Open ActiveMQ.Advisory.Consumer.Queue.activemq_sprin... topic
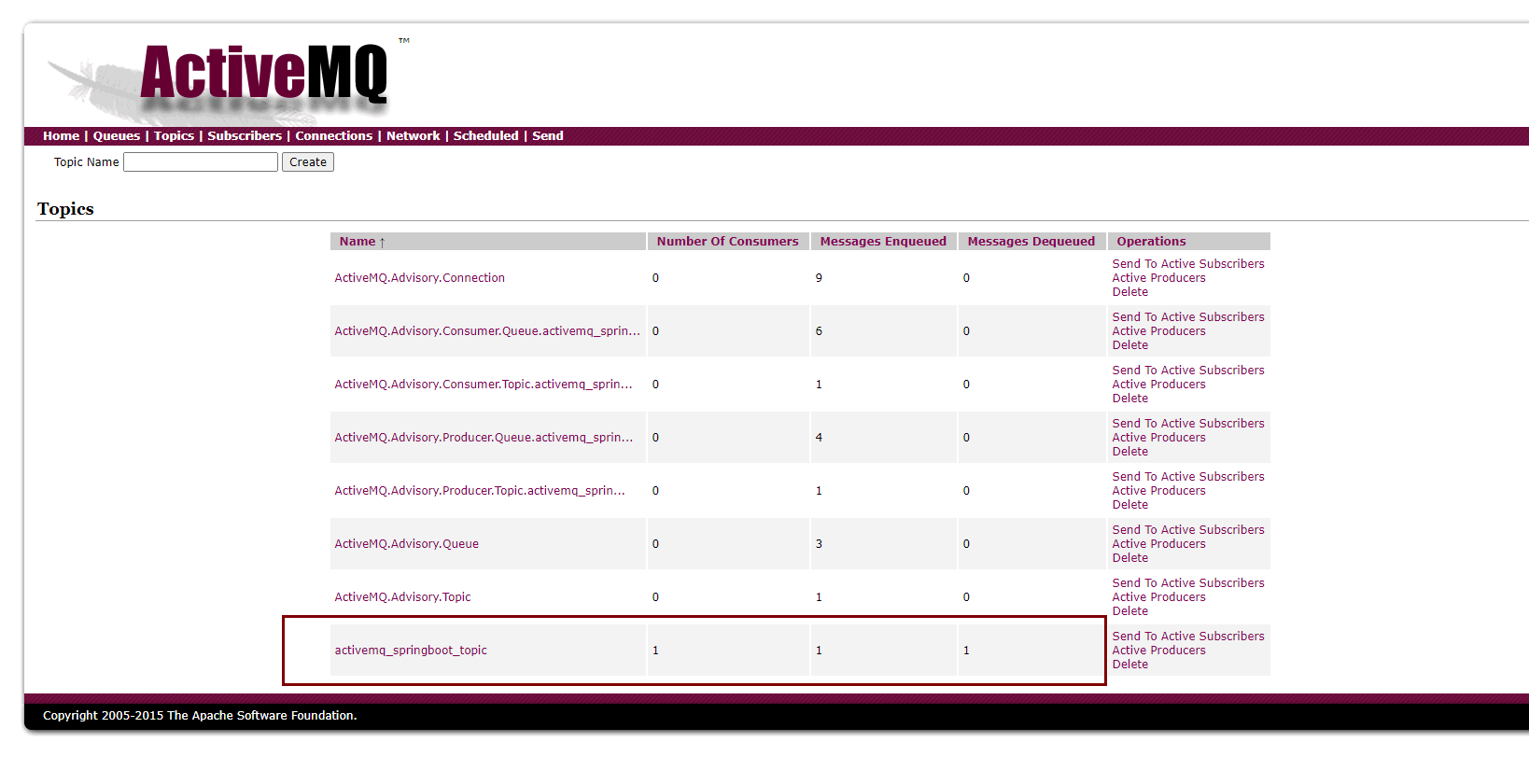The image size is (1529, 784). click(x=487, y=331)
